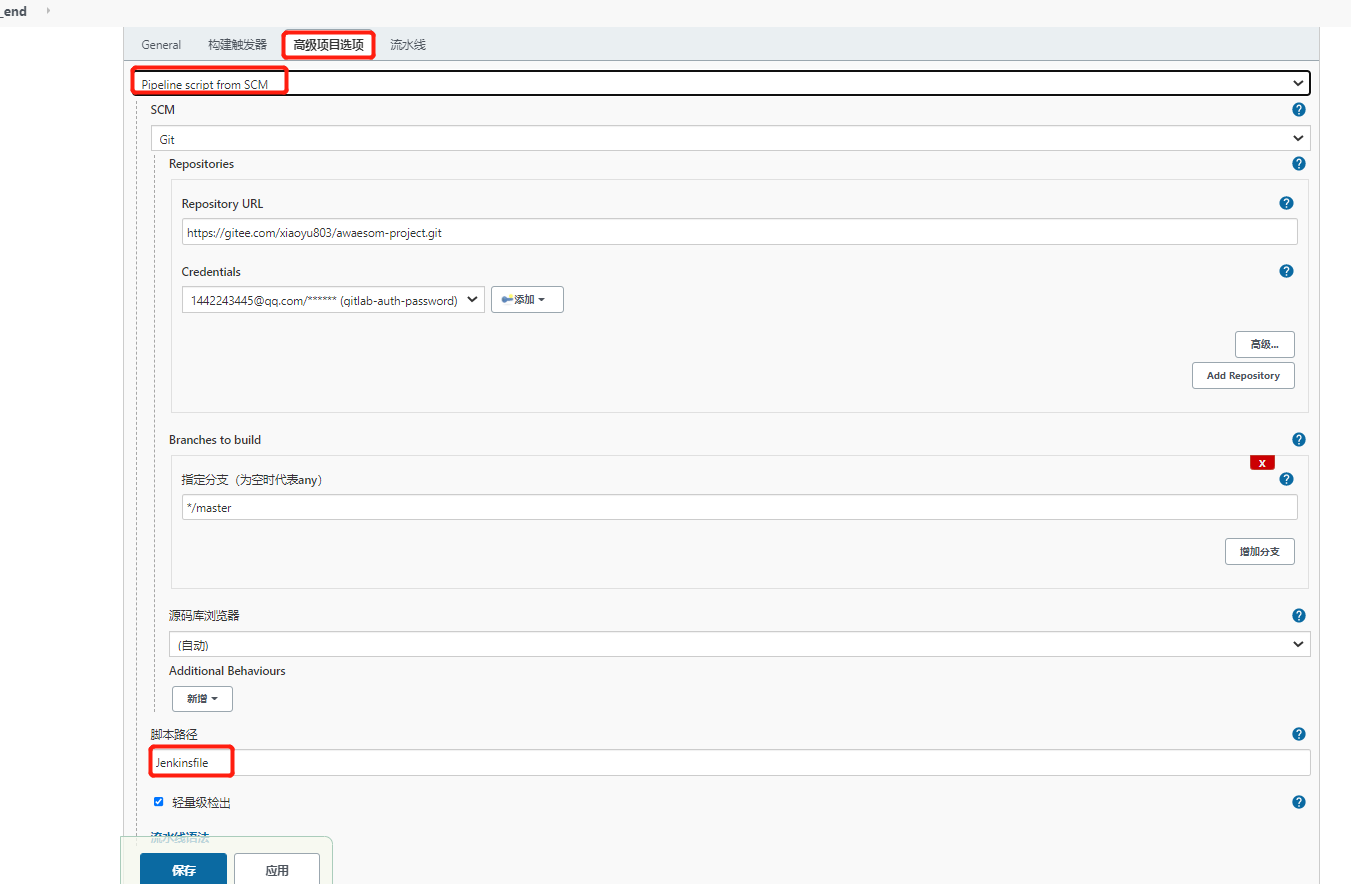
Task: Switch to the 高级项目选项 tab
Action: click(329, 45)
